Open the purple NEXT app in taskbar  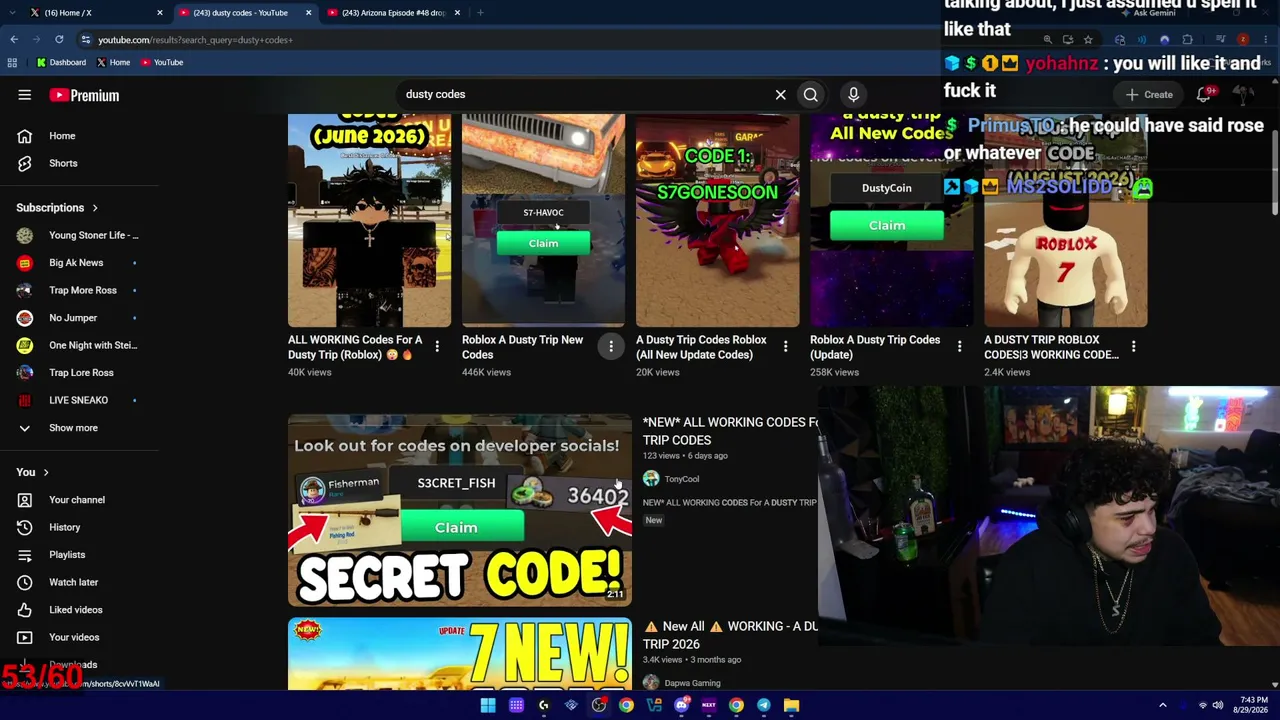[708, 705]
